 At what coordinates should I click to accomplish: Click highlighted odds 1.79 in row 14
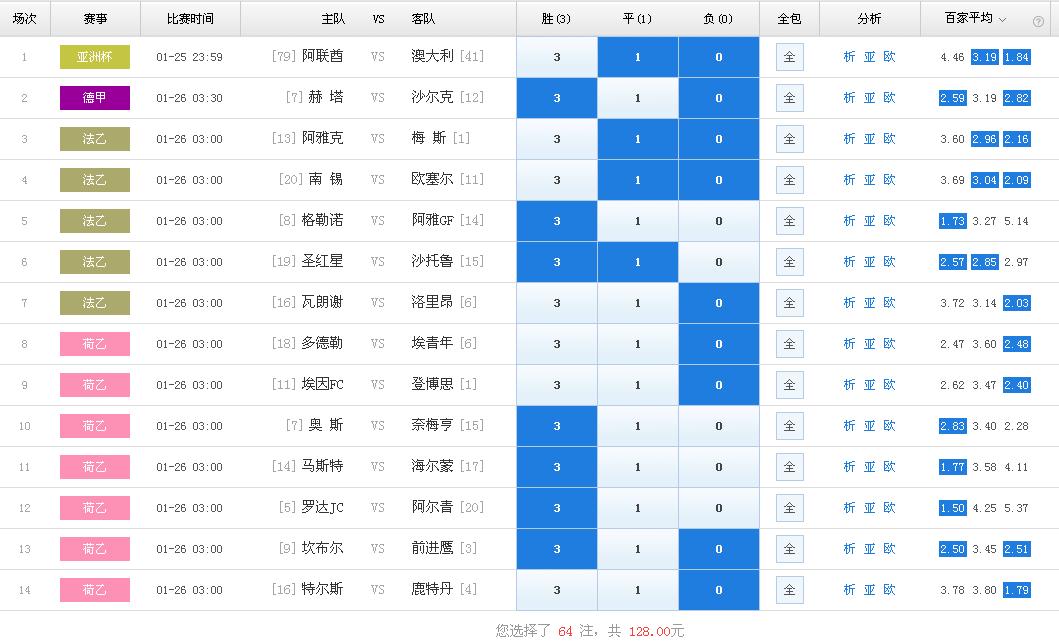pyautogui.click(x=1016, y=591)
